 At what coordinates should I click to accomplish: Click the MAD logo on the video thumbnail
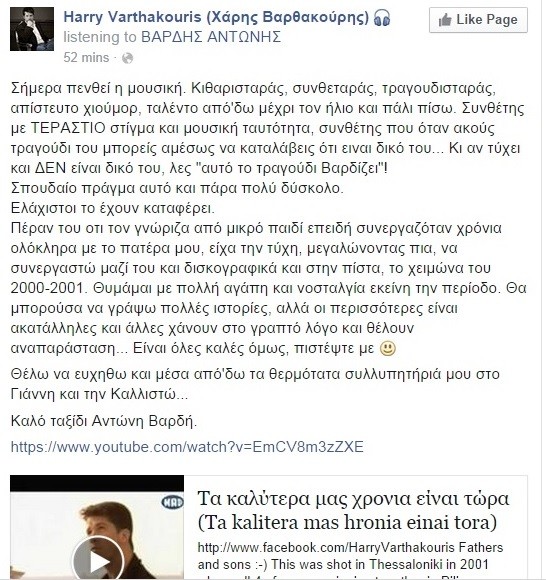click(172, 502)
